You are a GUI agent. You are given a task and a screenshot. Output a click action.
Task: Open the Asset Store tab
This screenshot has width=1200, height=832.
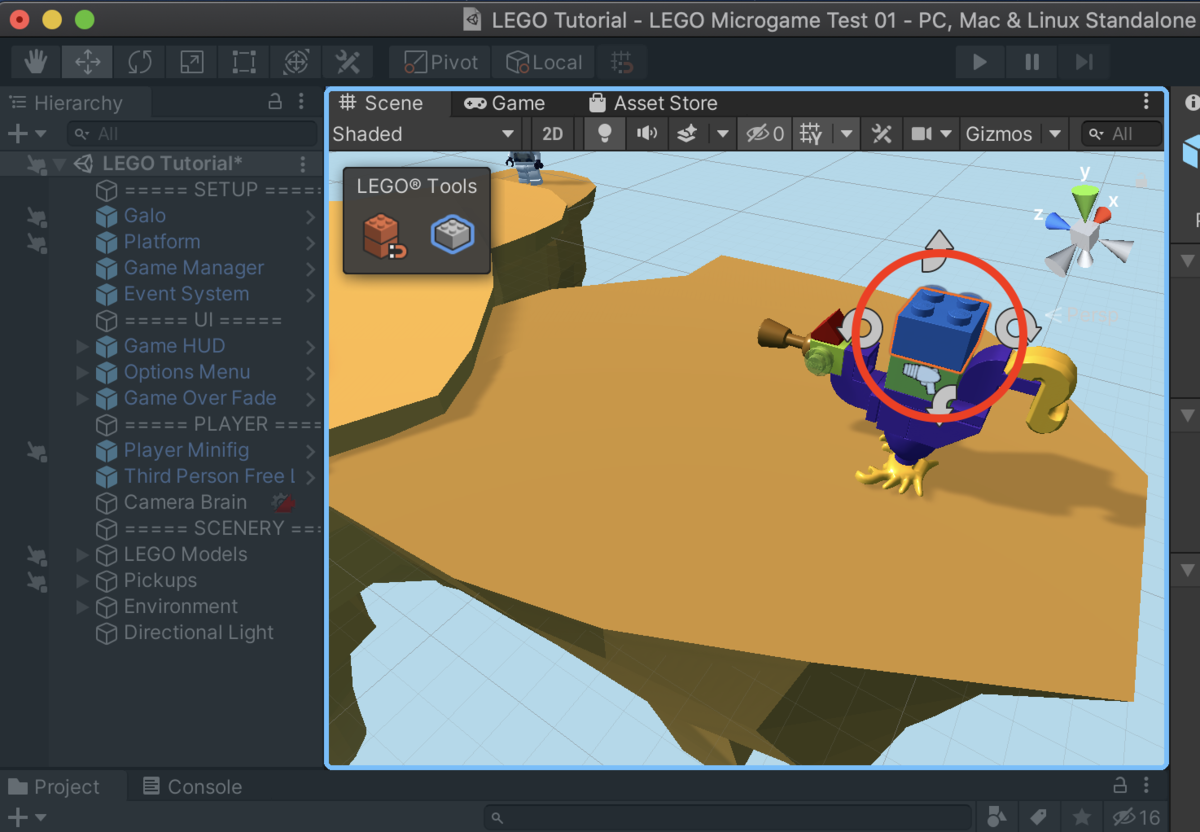(652, 103)
